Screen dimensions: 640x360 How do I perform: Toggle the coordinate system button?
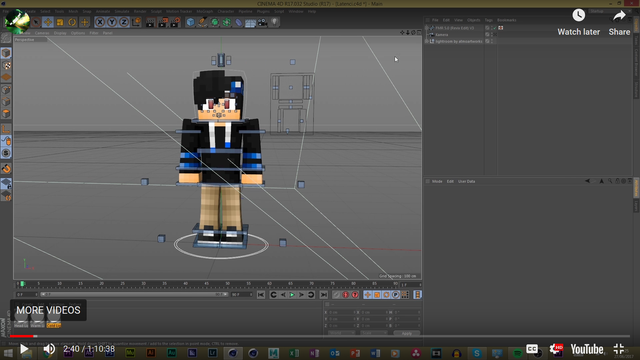[136, 22]
